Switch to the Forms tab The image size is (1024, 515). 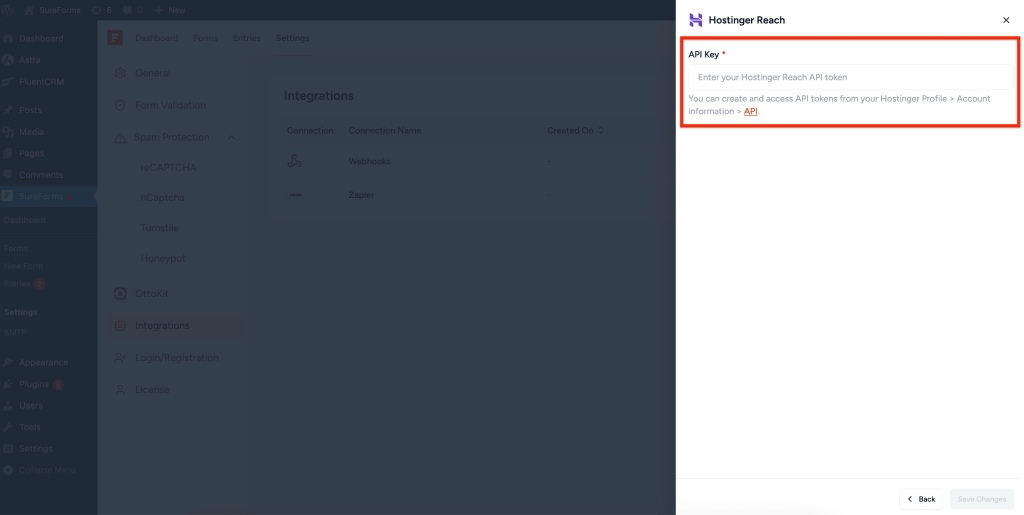pos(205,38)
